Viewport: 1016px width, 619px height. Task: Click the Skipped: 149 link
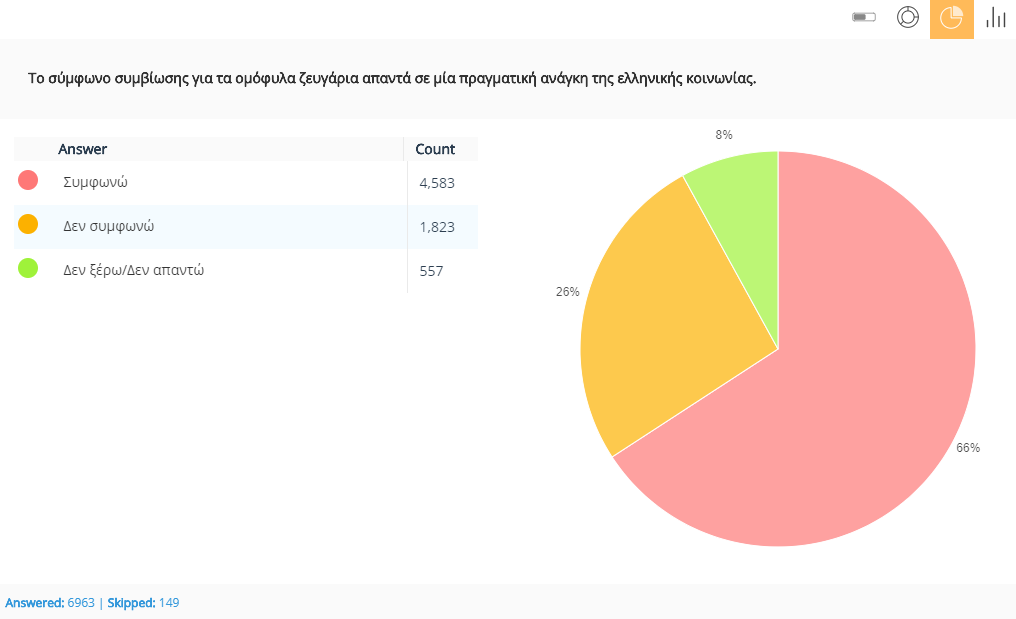pos(143,603)
